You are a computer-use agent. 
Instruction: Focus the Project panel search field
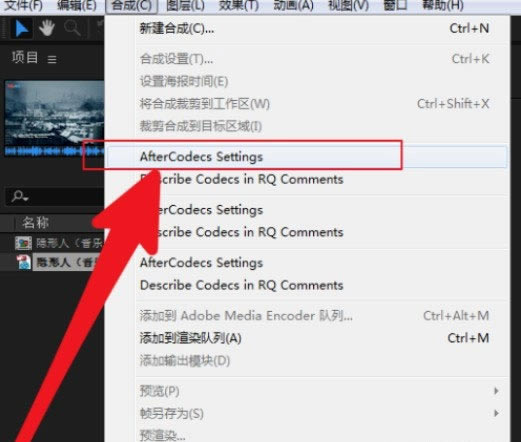[x=55, y=197]
